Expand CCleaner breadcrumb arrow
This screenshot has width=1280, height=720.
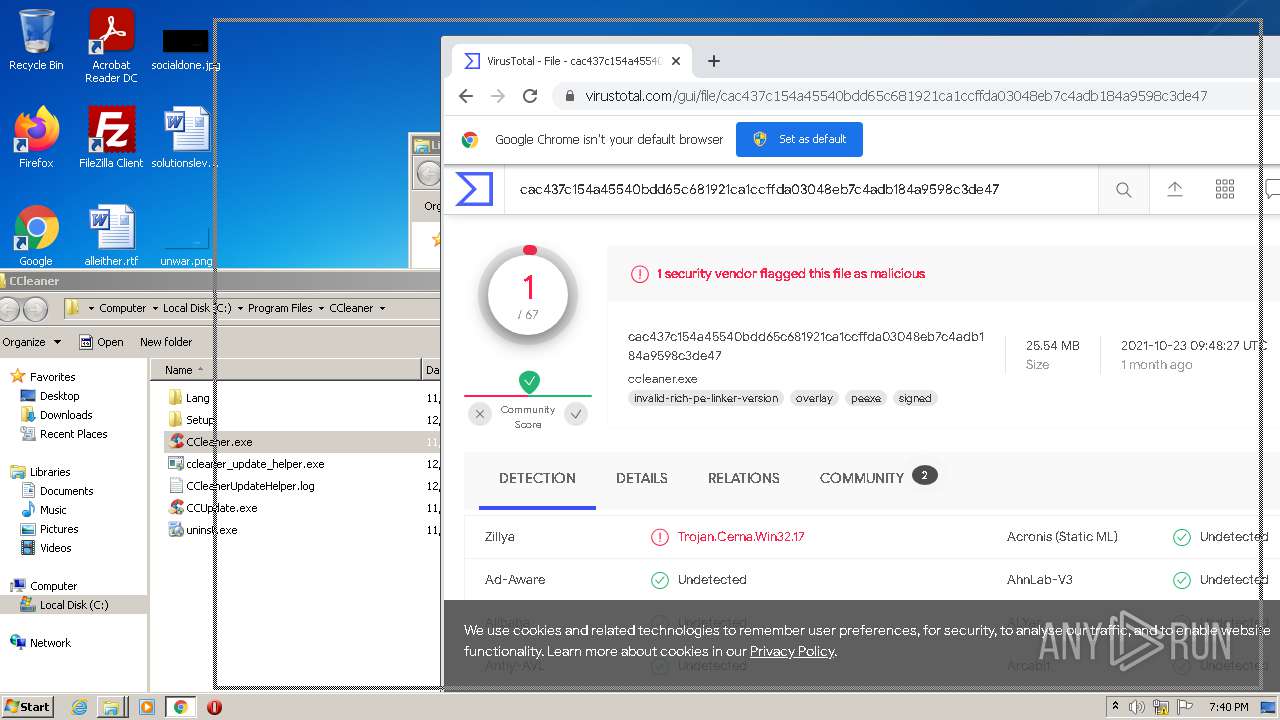pos(382,308)
